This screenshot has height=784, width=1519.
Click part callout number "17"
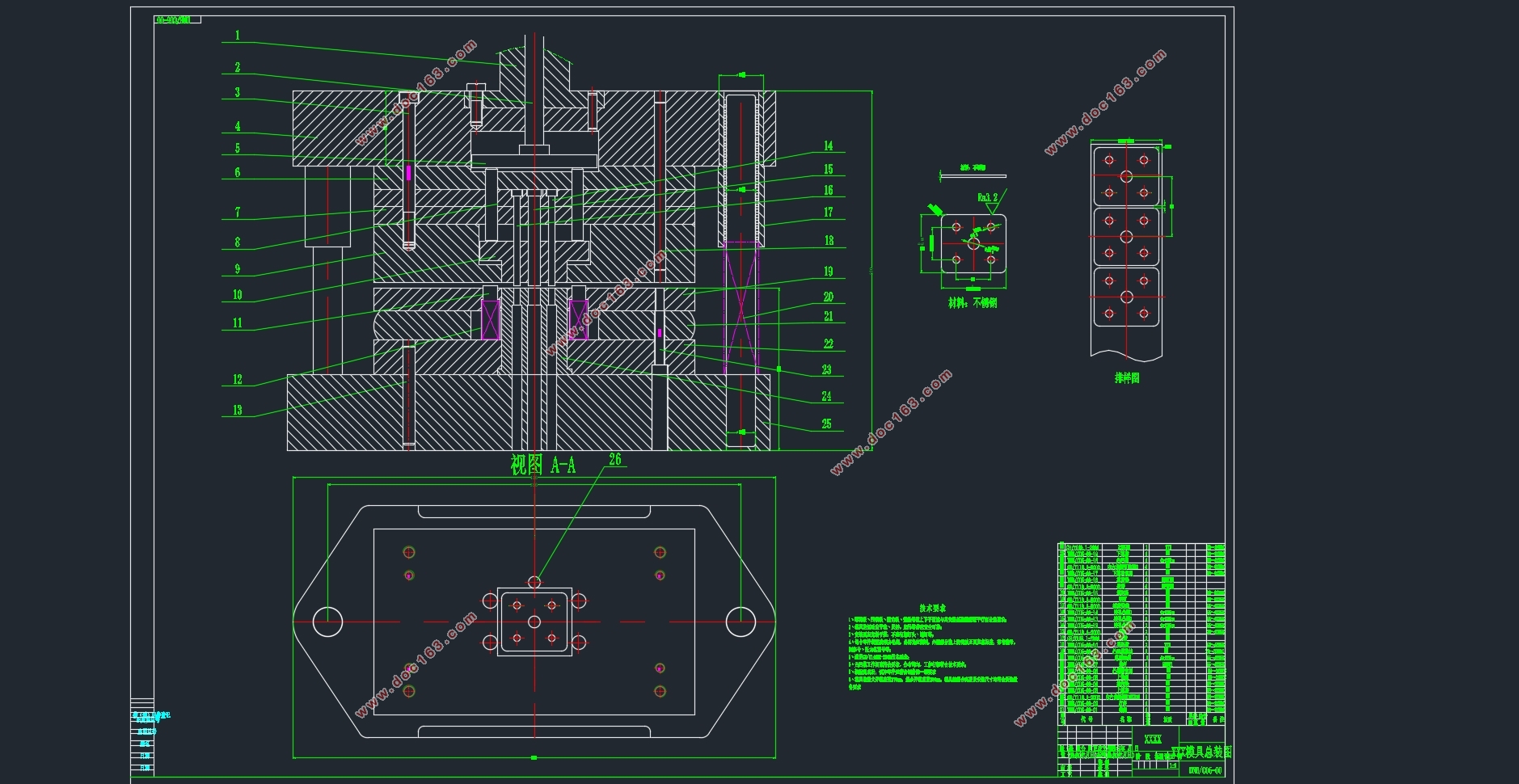829,213
